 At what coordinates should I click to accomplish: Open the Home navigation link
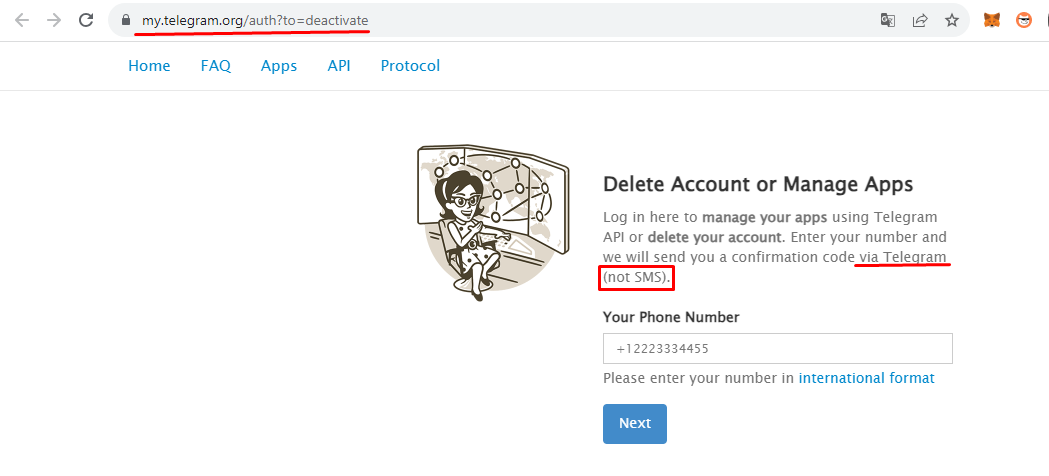coord(149,66)
